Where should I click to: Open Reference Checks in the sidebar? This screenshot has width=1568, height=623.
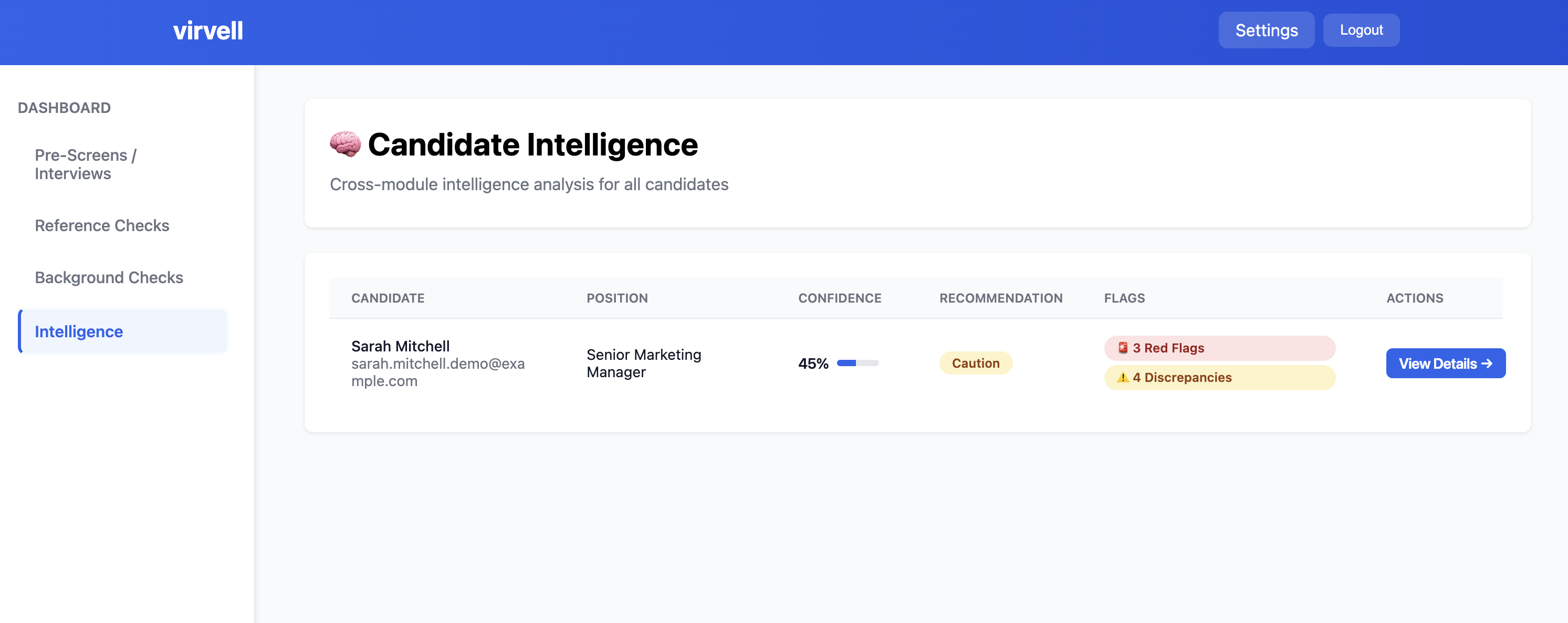102,225
